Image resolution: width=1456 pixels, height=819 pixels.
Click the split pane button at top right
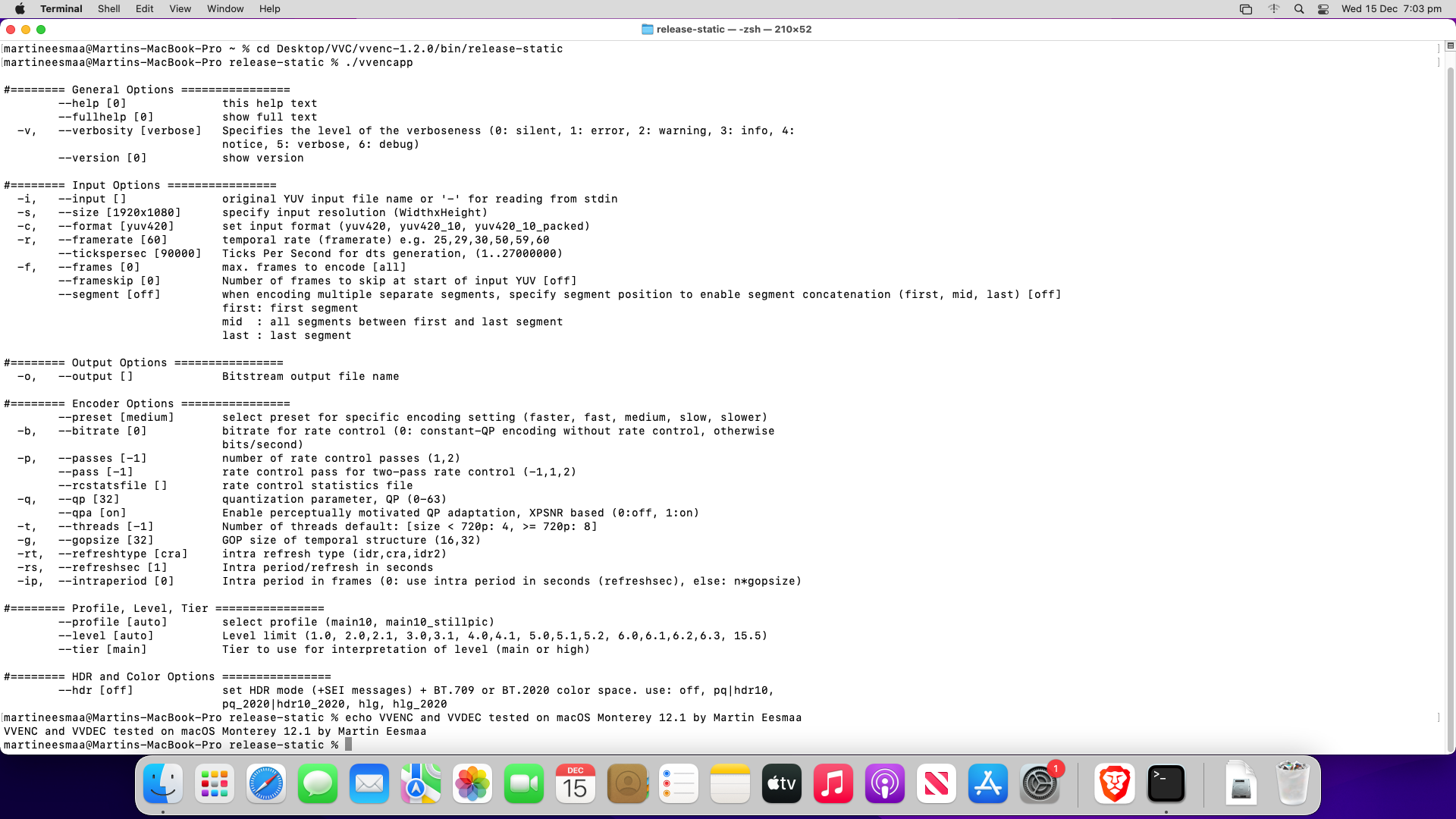coord(1450,46)
